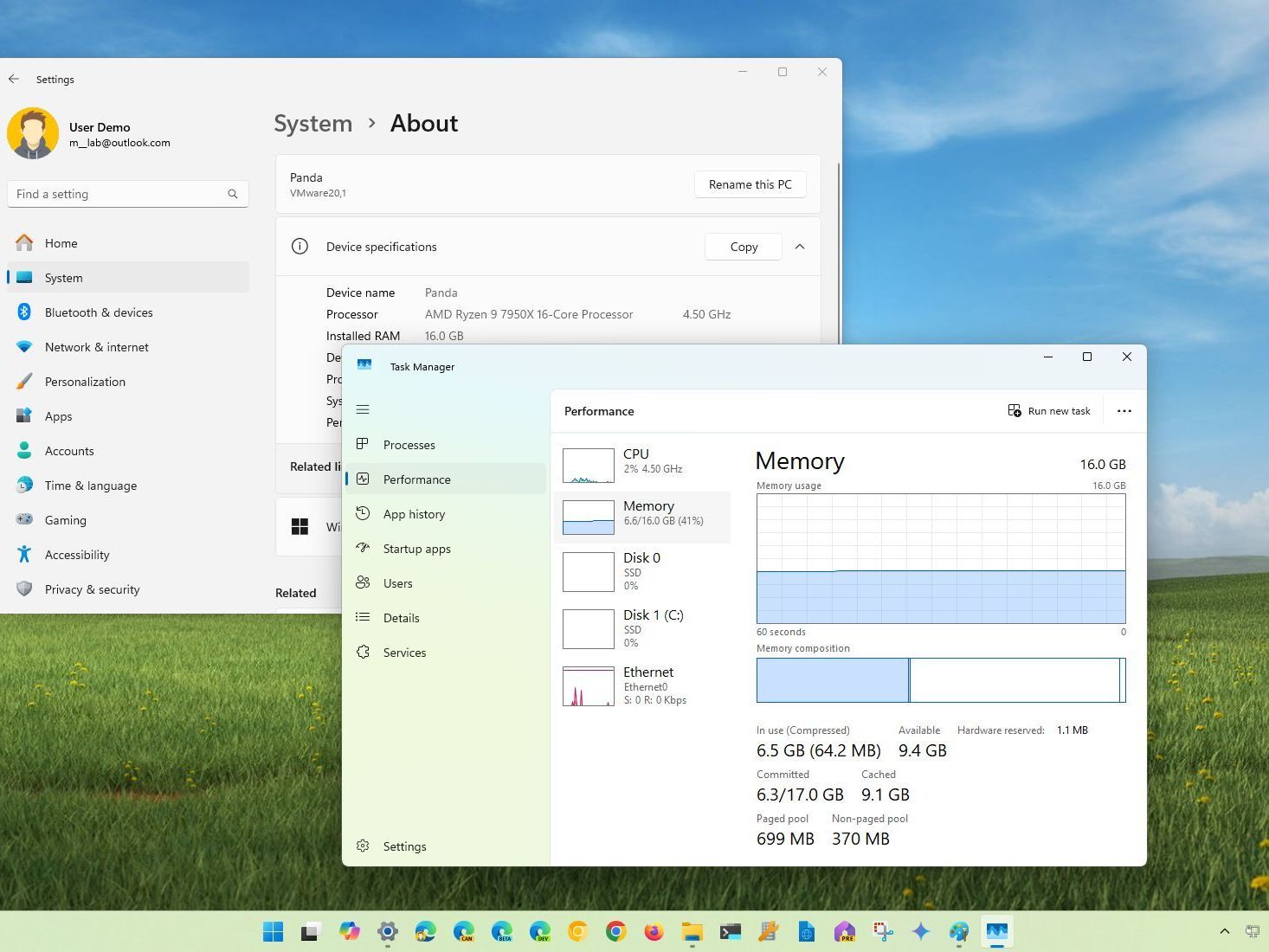
Task: Open File Explorer from the taskbar
Action: (692, 931)
